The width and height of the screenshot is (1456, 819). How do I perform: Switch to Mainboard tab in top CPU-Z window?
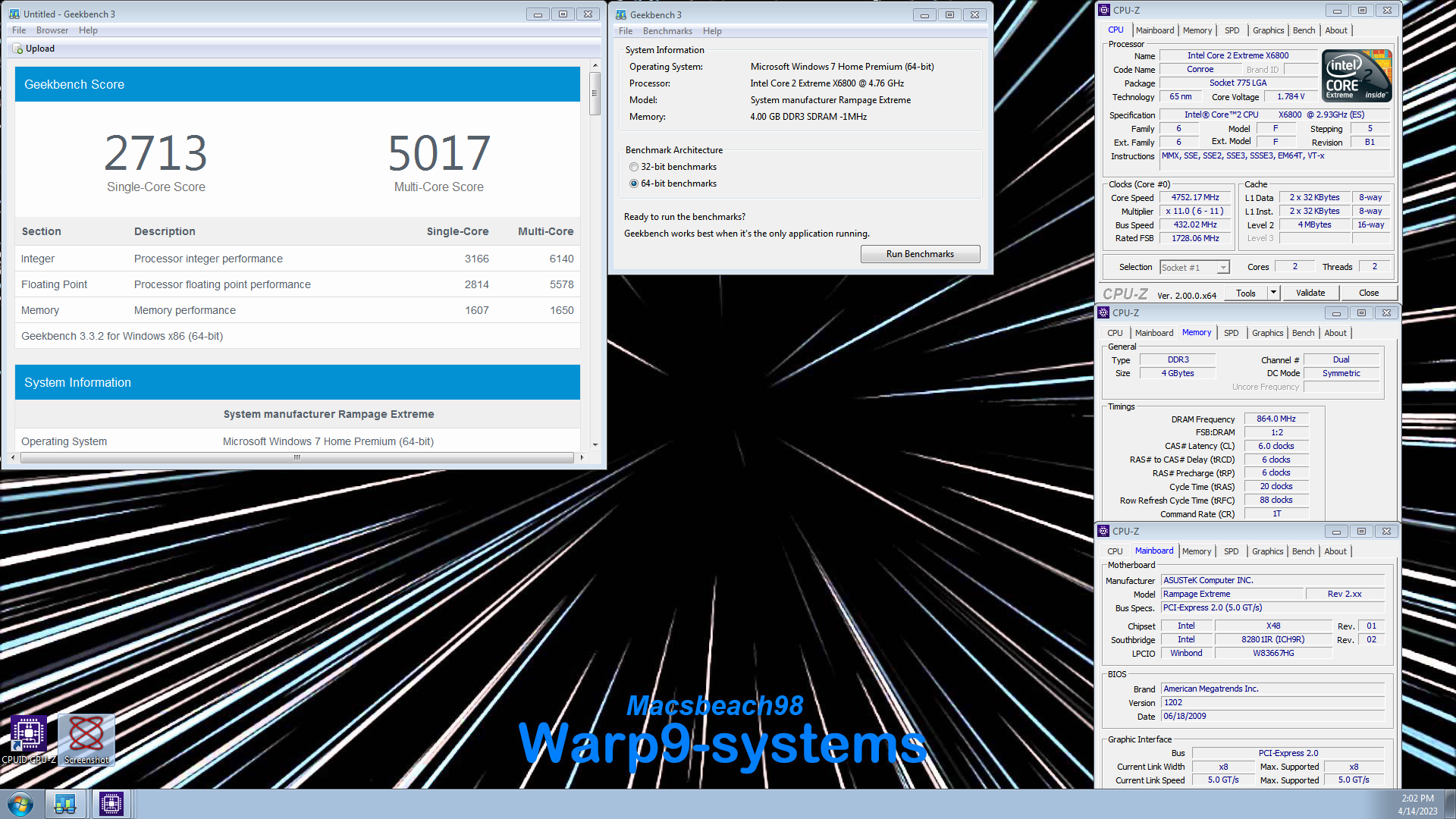[x=1155, y=30]
